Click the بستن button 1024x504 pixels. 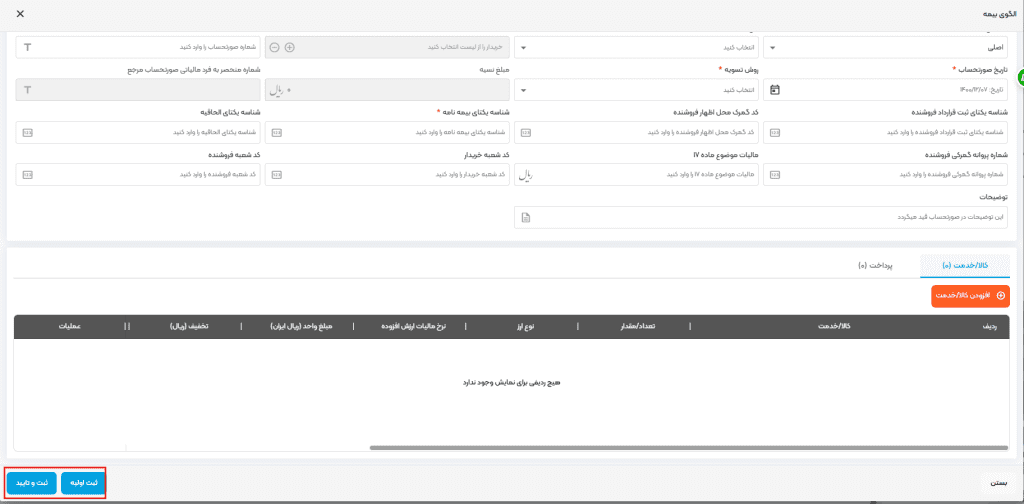(x=999, y=483)
